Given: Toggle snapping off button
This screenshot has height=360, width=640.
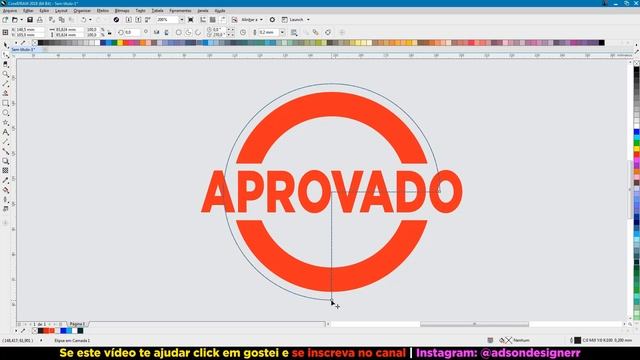Looking at the screenshot, I should click(234, 20).
